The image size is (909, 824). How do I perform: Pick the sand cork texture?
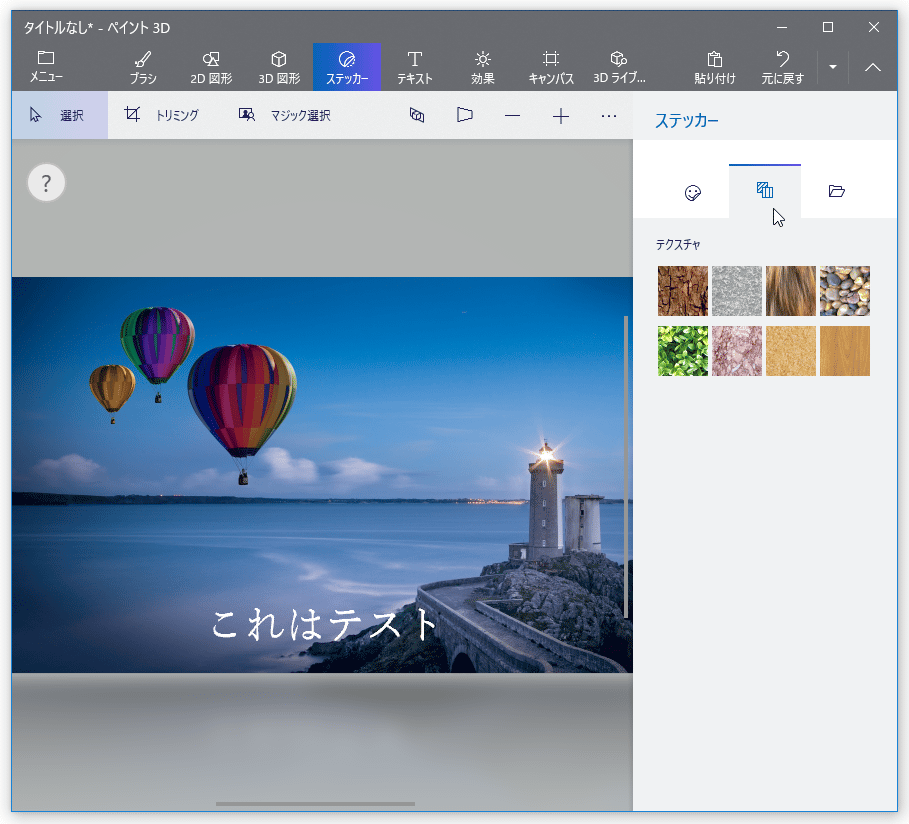[x=791, y=351]
